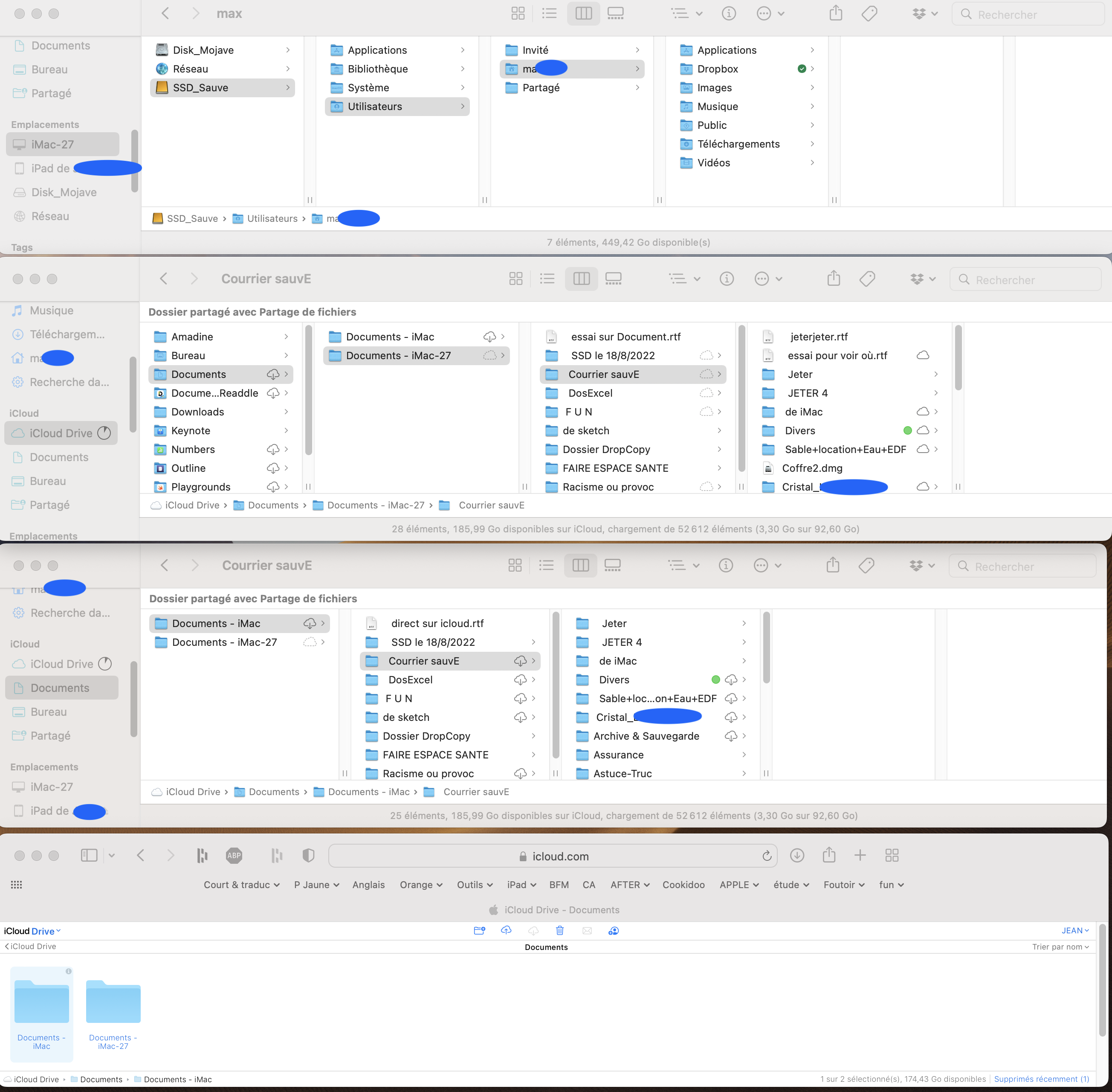Image resolution: width=1112 pixels, height=1092 pixels.
Task: Open the AdBlock Plus extension icon
Action: 234,856
